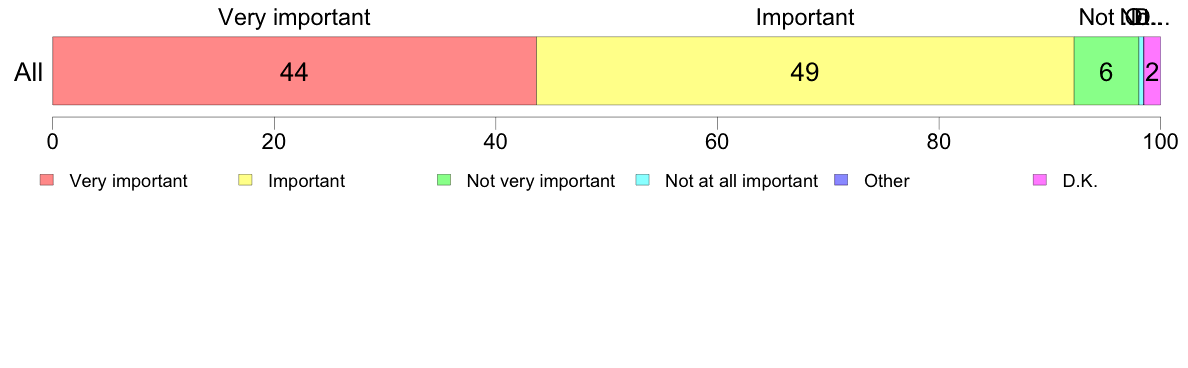1188x368 pixels.
Task: Click the Very important legend text
Action: [129, 181]
